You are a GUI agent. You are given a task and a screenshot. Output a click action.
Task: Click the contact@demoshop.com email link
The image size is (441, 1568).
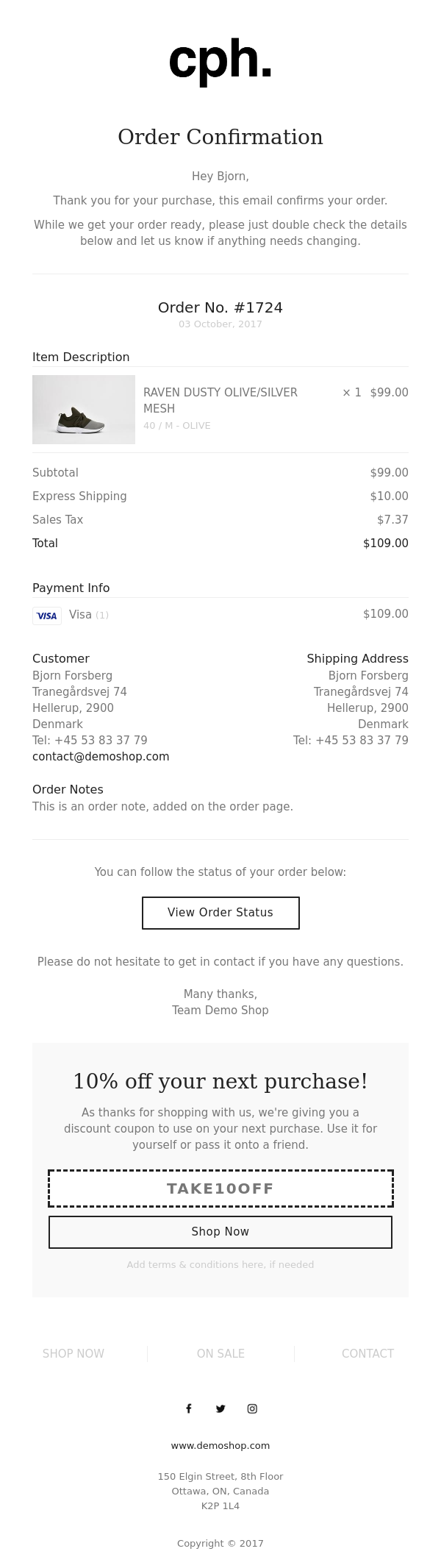101,756
